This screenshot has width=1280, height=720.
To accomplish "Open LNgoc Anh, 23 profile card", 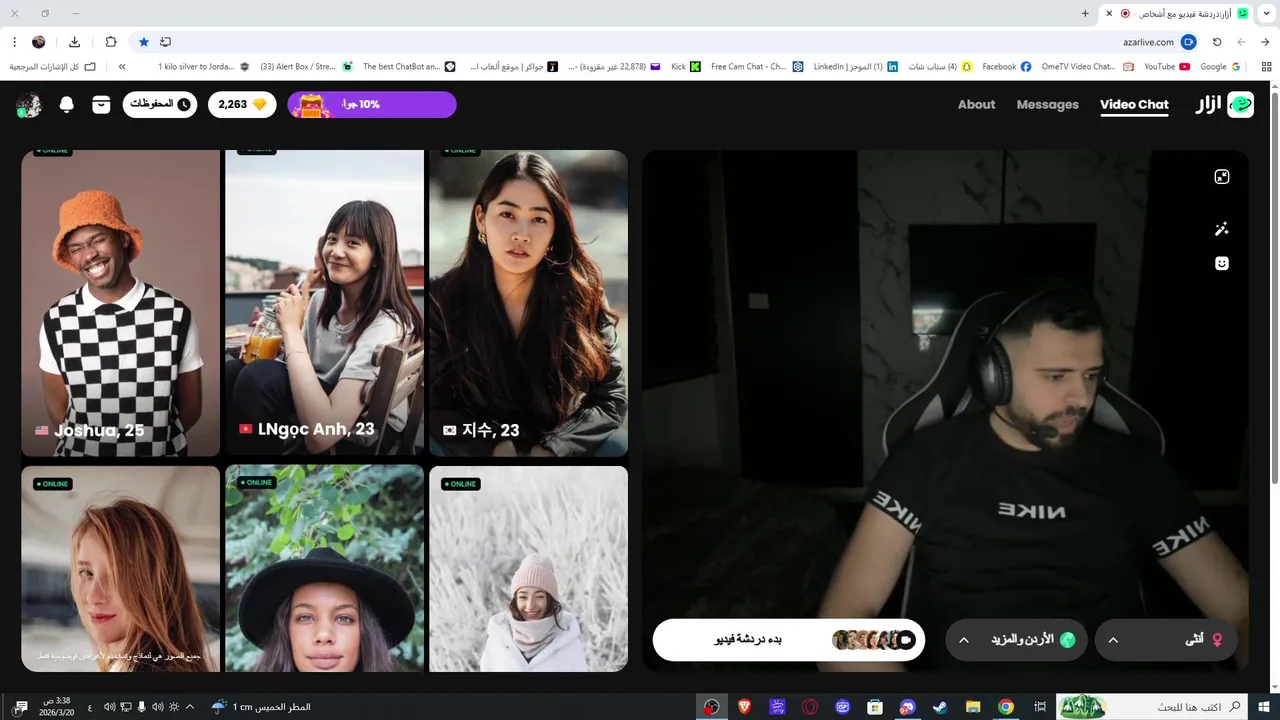I will [x=324, y=303].
